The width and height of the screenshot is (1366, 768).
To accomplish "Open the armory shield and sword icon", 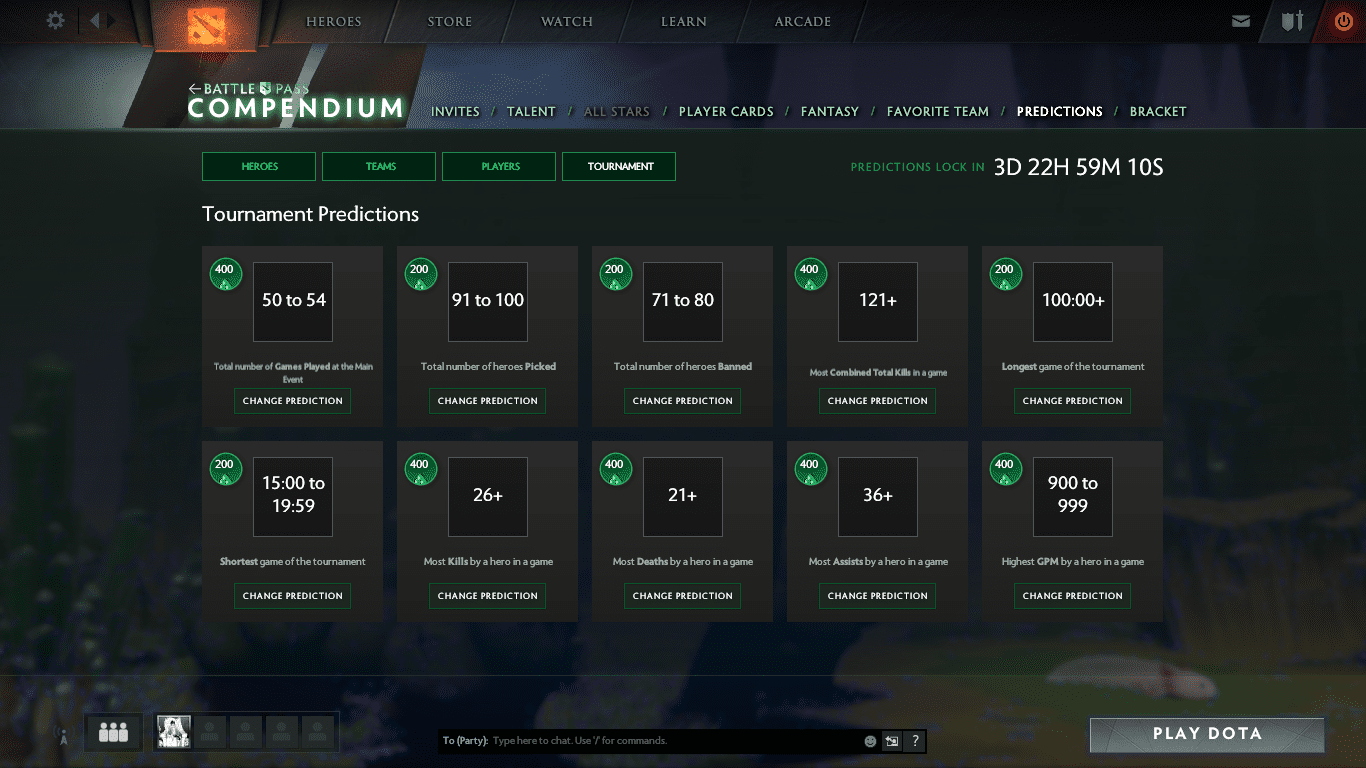I will [x=1292, y=21].
